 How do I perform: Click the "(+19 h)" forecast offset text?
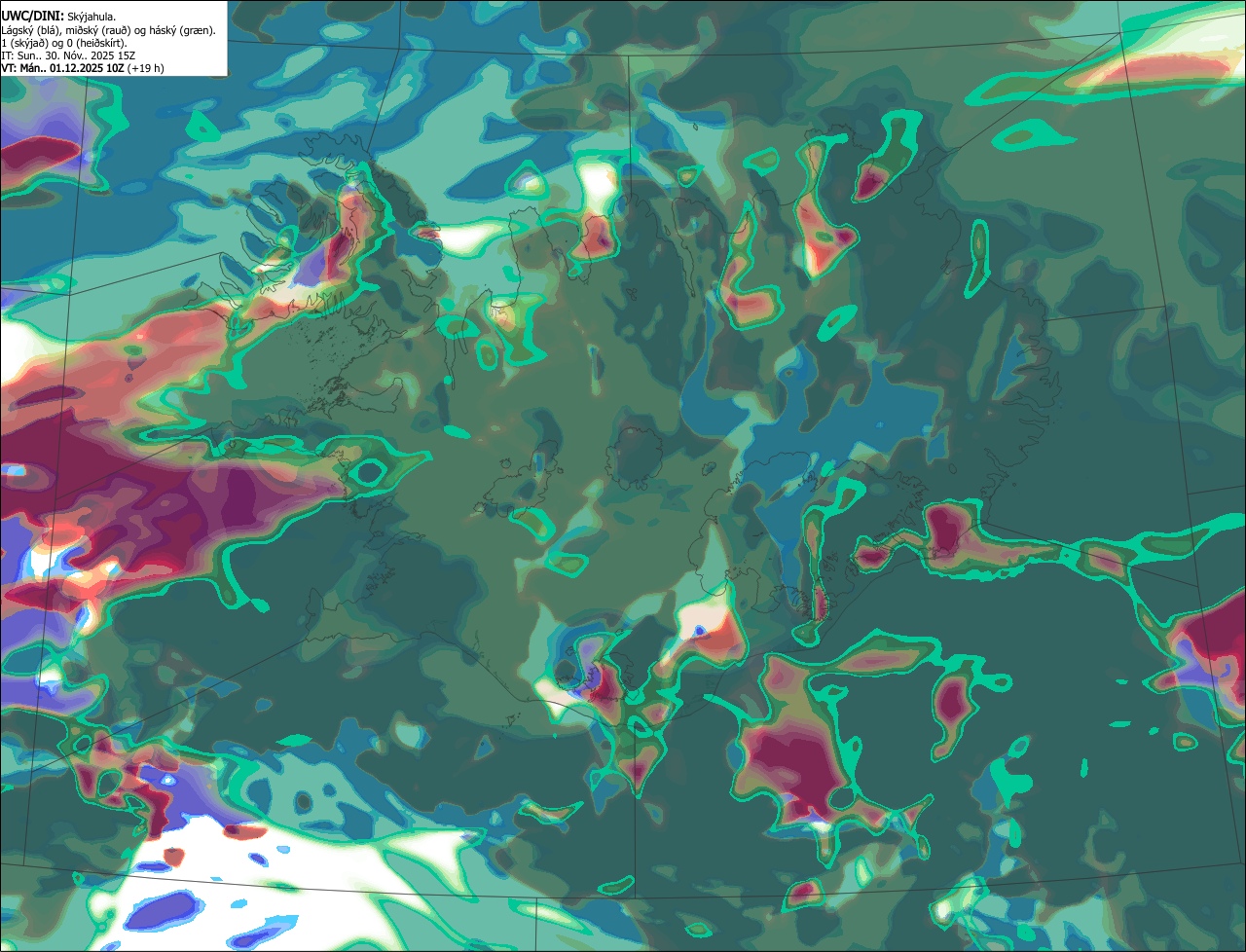(x=145, y=68)
